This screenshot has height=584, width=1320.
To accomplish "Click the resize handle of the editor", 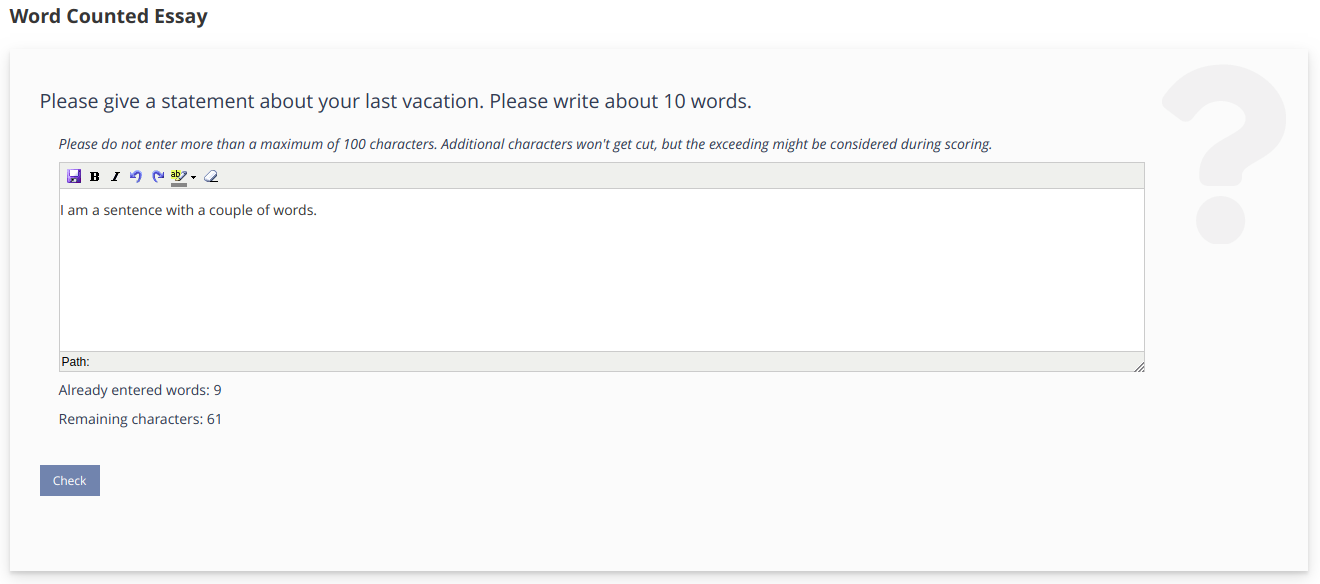I will 1139,367.
